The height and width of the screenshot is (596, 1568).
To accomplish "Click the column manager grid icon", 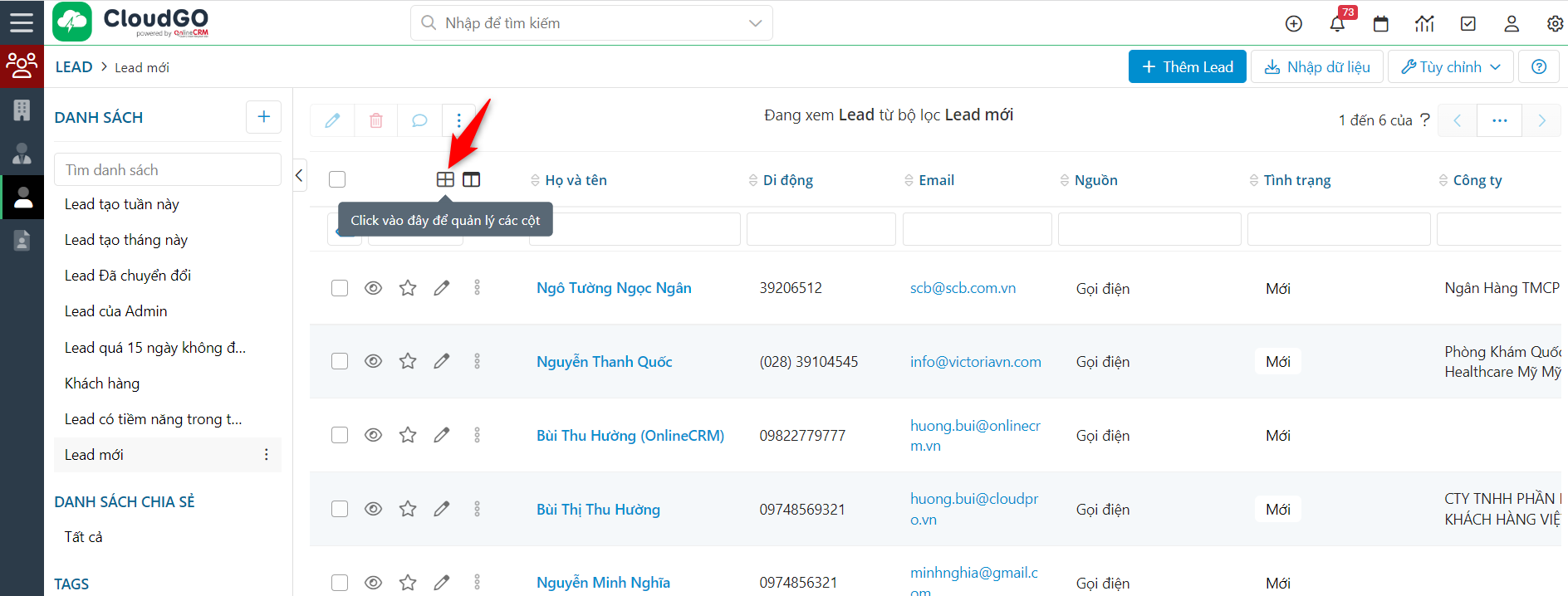I will coord(445,179).
